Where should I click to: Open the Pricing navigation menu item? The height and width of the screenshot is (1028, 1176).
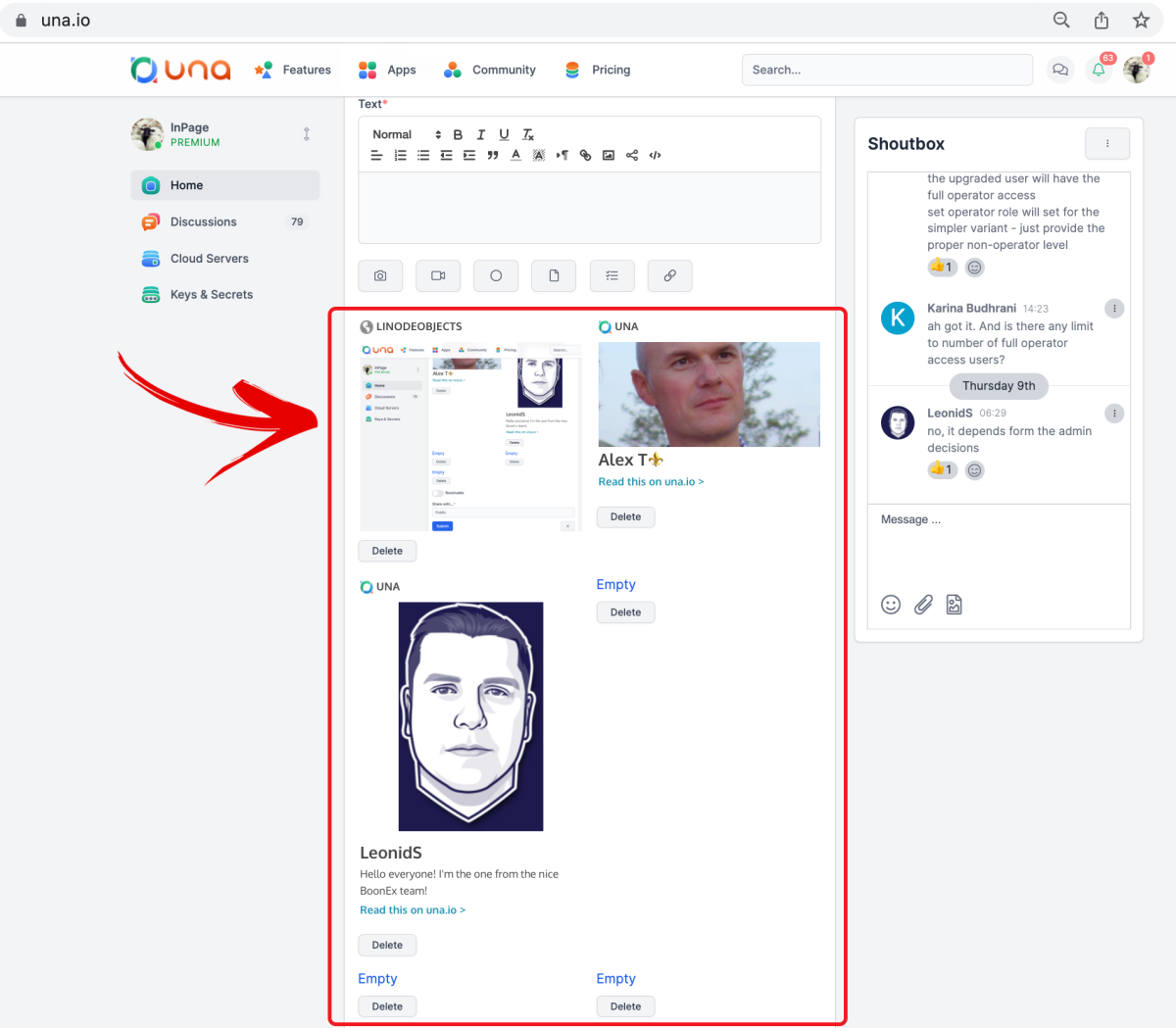[x=611, y=71]
